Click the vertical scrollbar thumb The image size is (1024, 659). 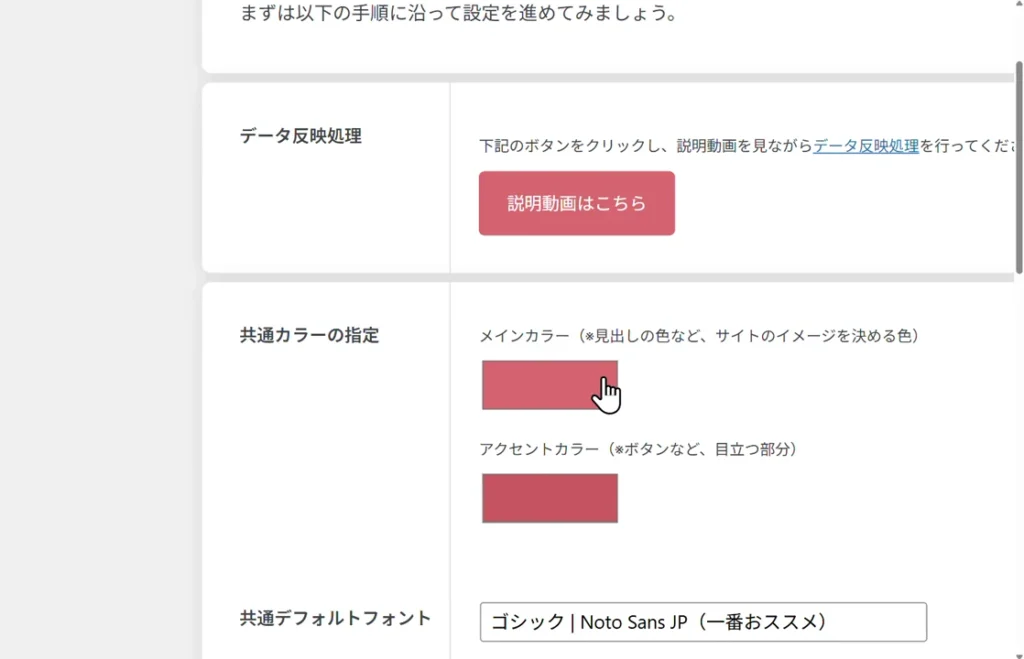pyautogui.click(x=1019, y=165)
